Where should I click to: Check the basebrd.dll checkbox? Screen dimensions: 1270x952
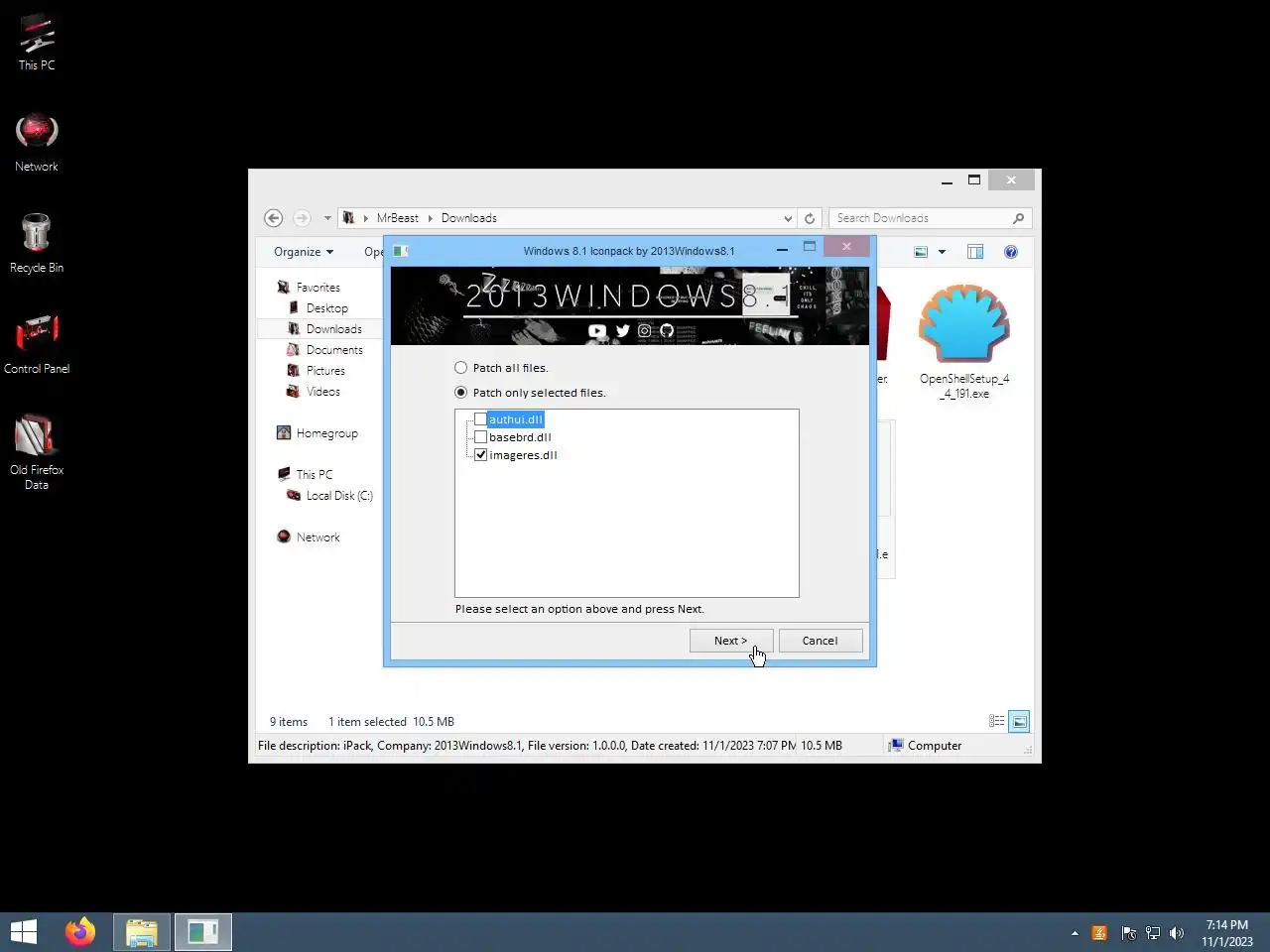tap(480, 437)
